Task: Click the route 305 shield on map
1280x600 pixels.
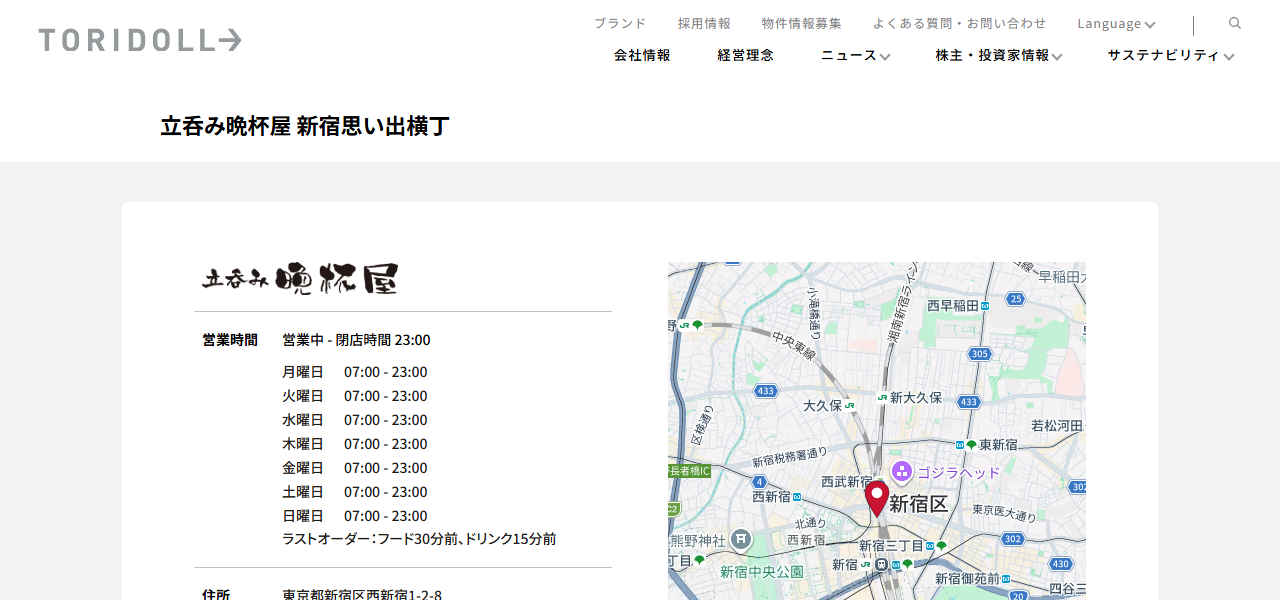Action: [980, 354]
